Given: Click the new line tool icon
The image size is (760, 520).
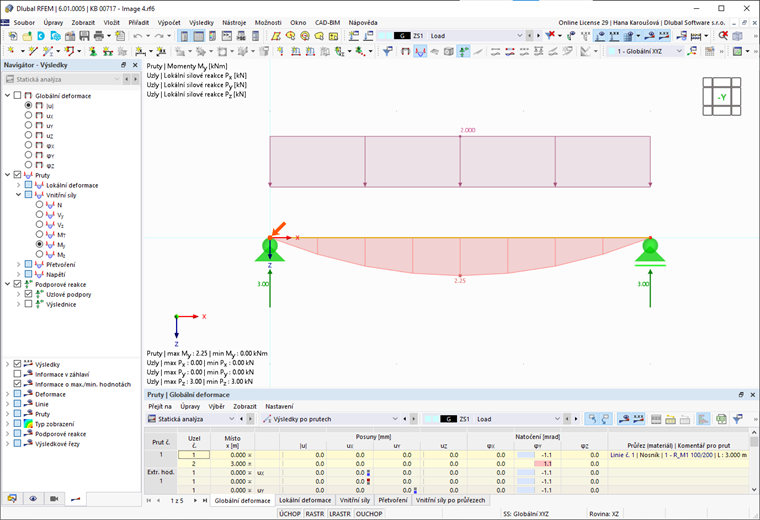Looking at the screenshot, I should 32,51.
